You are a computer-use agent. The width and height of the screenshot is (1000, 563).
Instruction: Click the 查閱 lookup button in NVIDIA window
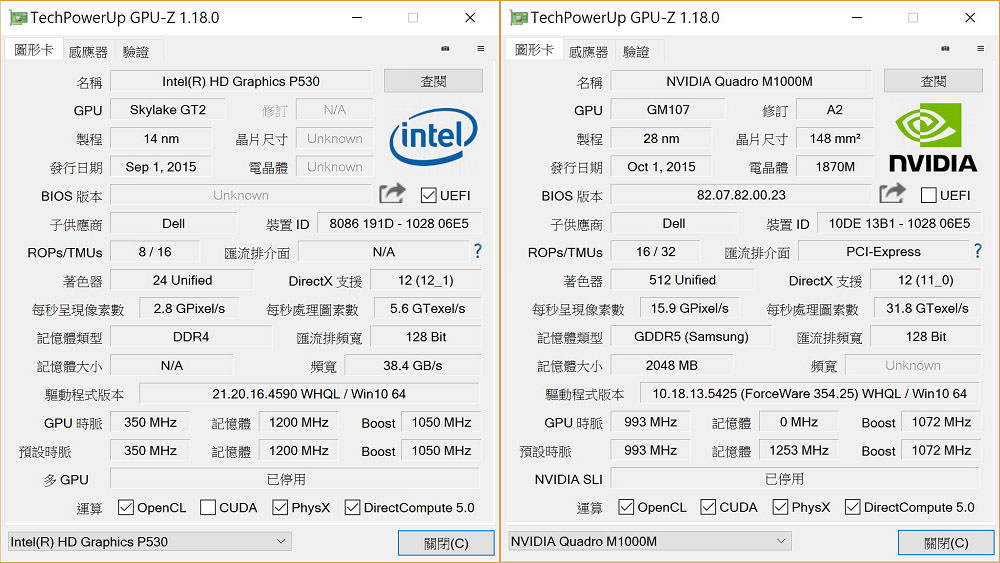coord(933,81)
